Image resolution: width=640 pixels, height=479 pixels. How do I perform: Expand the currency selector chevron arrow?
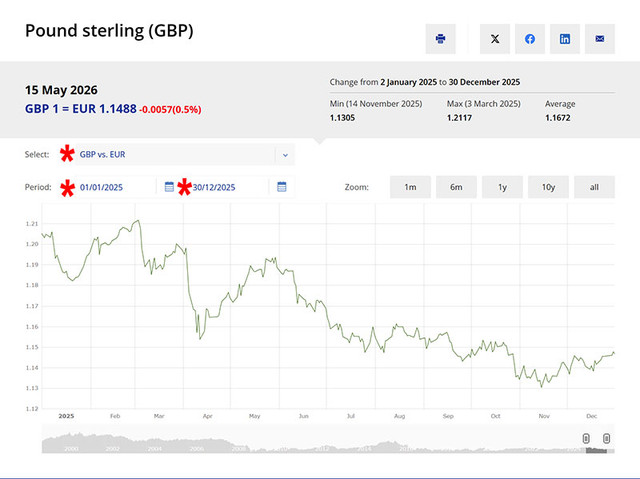click(x=285, y=155)
